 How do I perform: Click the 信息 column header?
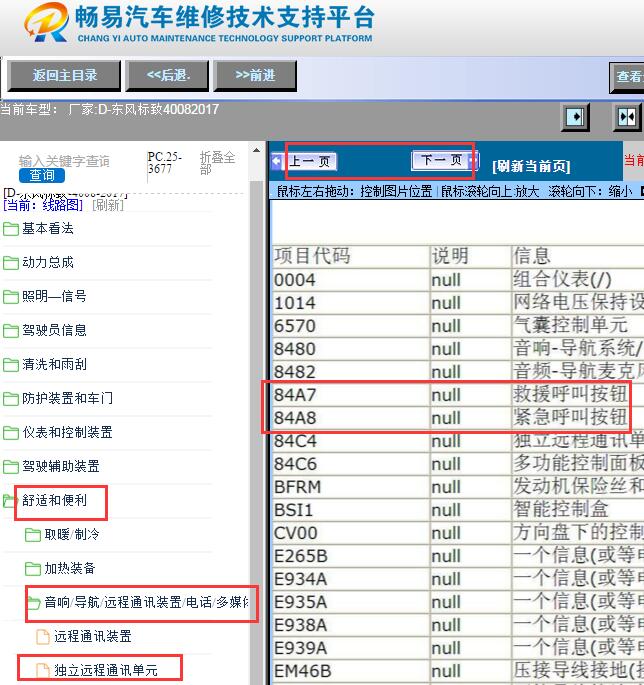coord(578,256)
